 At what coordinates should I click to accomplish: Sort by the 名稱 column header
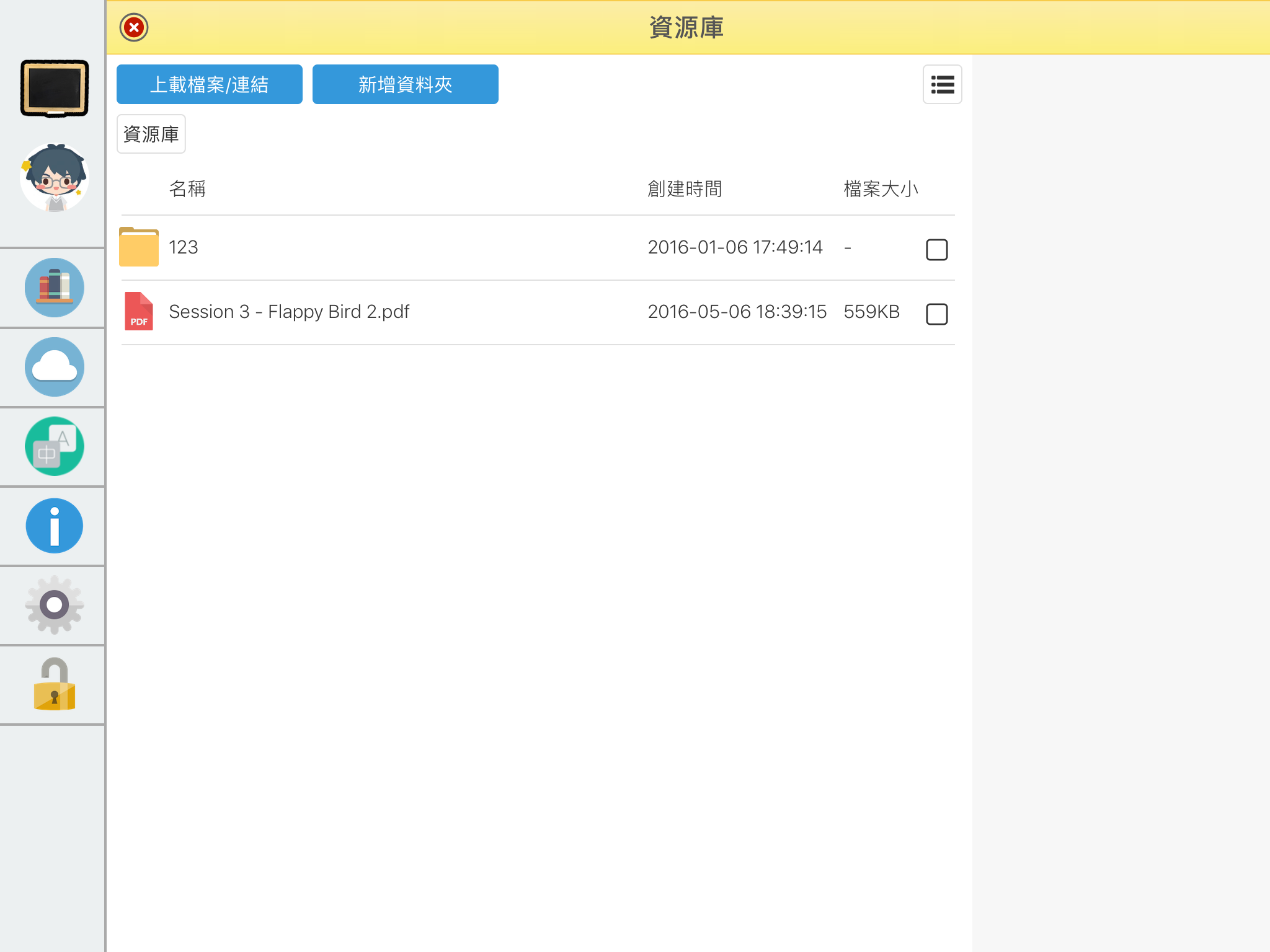click(187, 189)
